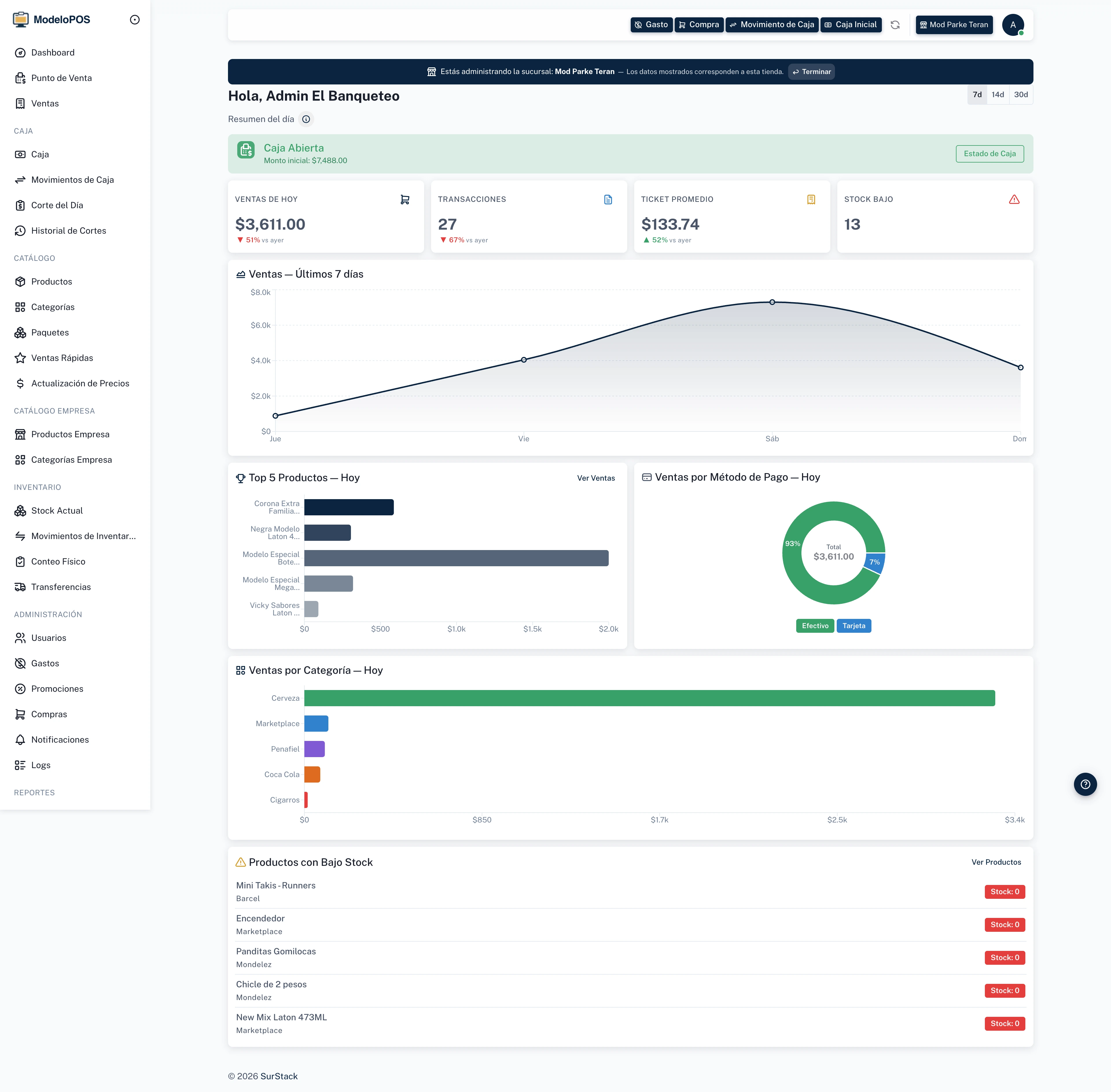Toggle the Efectivo payment method filter

(x=814, y=626)
